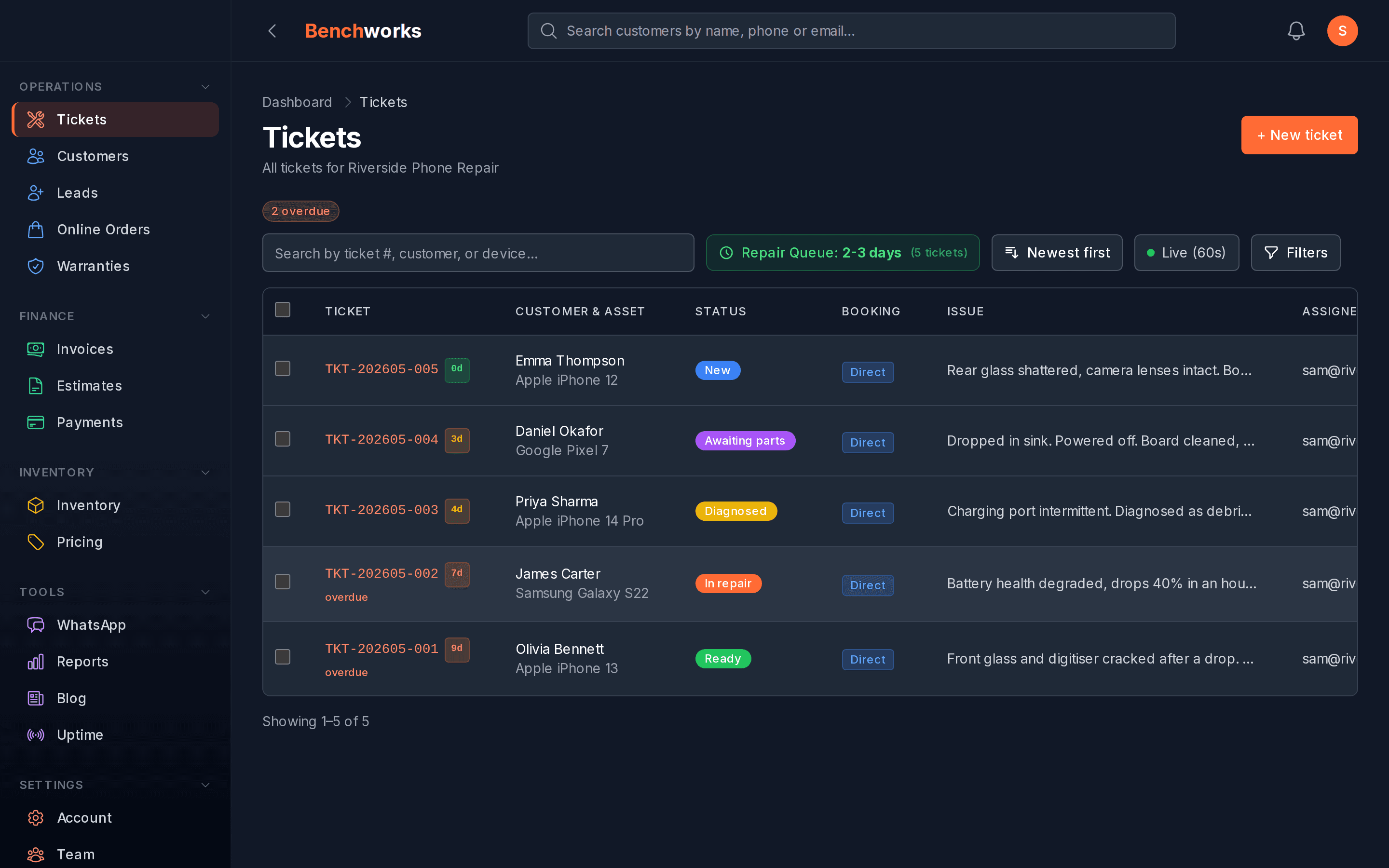The height and width of the screenshot is (868, 1389).
Task: Open the Estimates page
Action: 115,386
